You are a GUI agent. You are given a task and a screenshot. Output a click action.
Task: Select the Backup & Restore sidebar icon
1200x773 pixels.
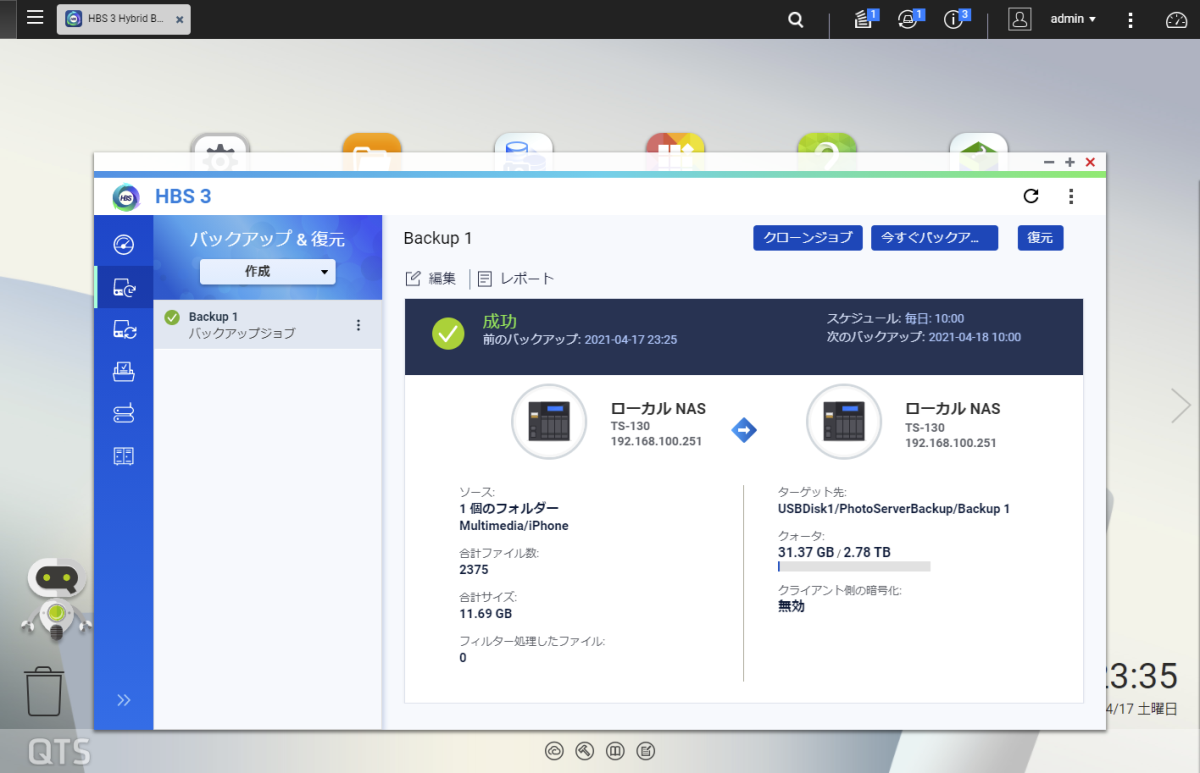[x=124, y=288]
